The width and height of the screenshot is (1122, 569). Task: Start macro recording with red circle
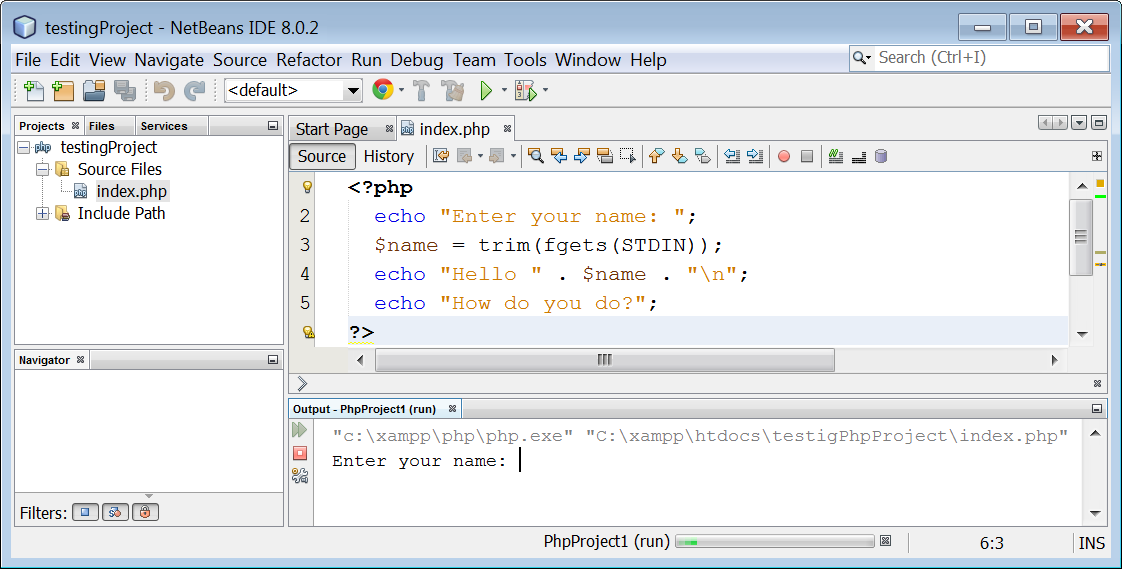pyautogui.click(x=784, y=156)
